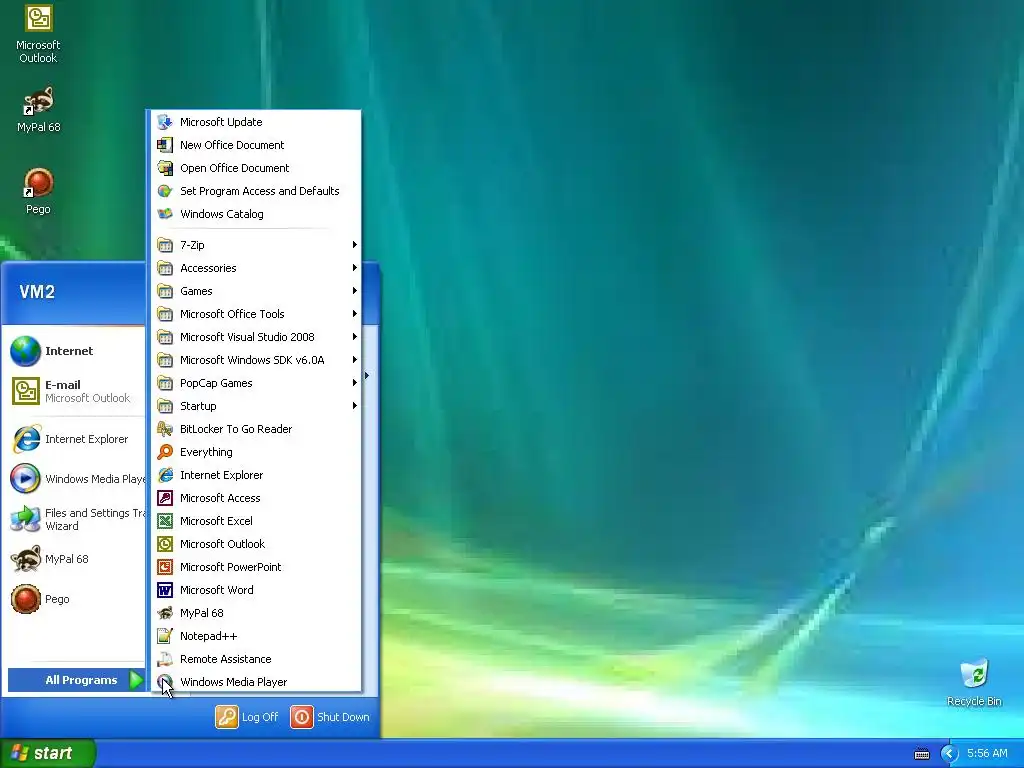Image resolution: width=1024 pixels, height=768 pixels.
Task: Click the Log Off button
Action: click(248, 717)
